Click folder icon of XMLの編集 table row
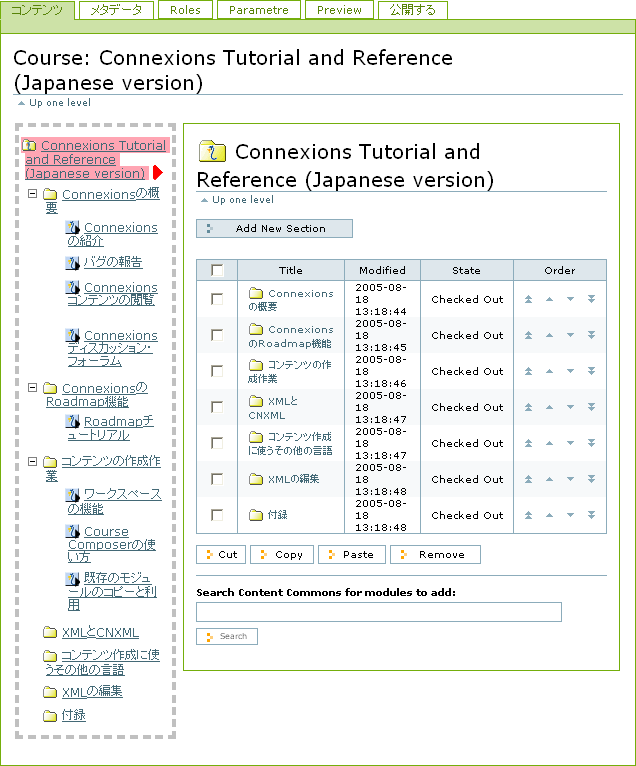 256,479
